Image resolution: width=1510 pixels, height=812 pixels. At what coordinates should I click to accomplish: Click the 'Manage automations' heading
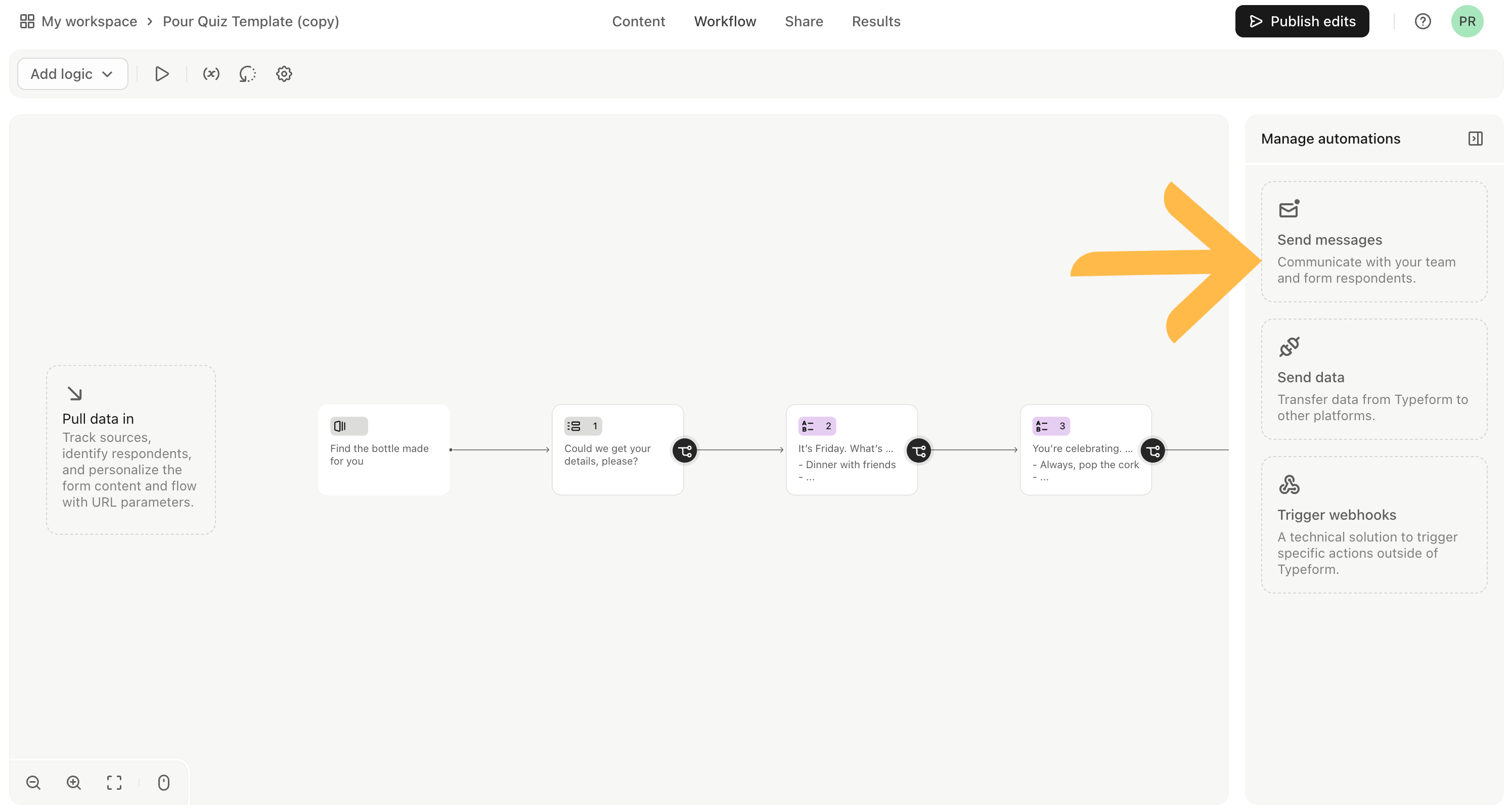[1330, 139]
